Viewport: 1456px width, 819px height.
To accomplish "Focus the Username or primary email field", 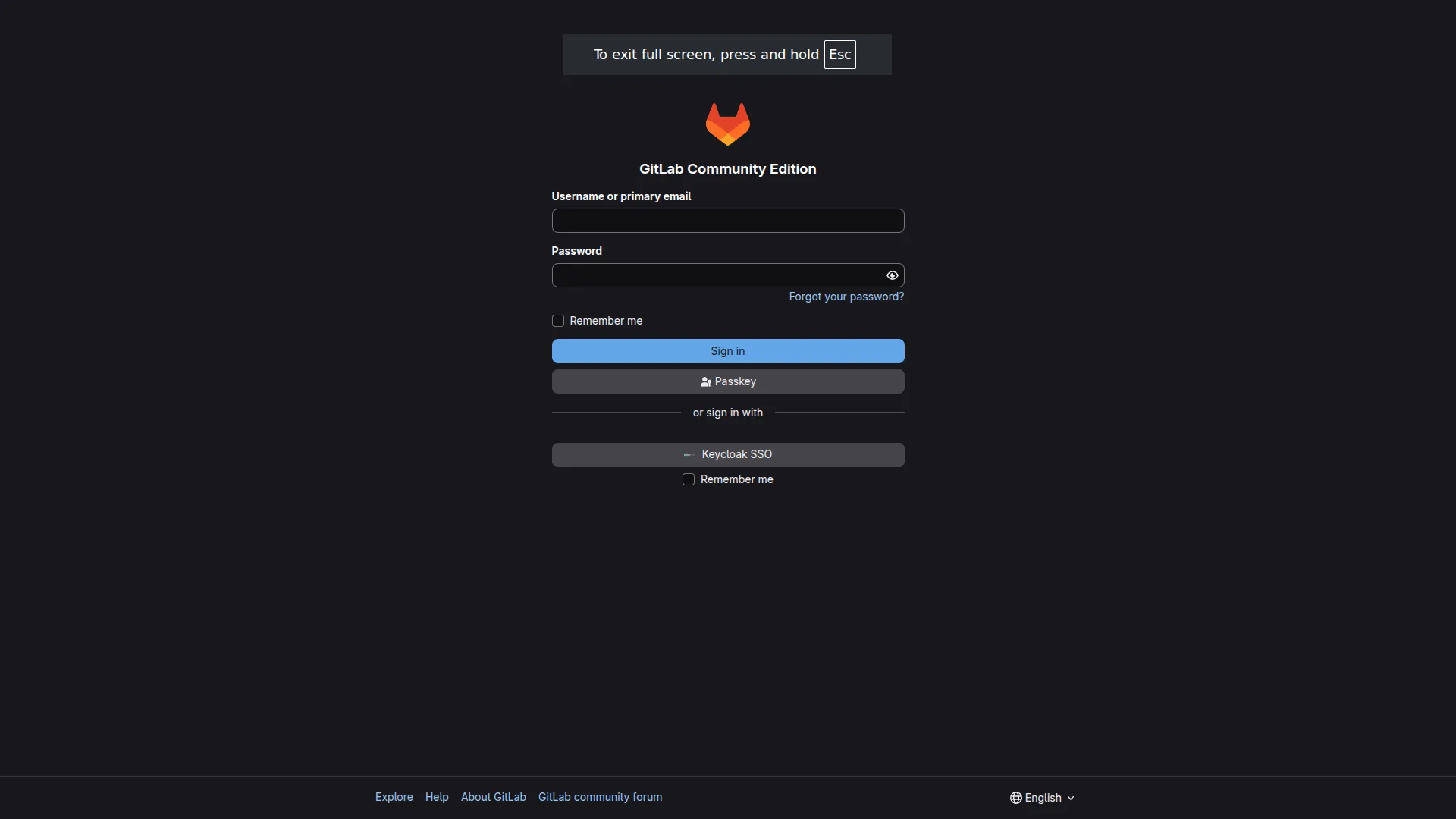I will pos(727,221).
